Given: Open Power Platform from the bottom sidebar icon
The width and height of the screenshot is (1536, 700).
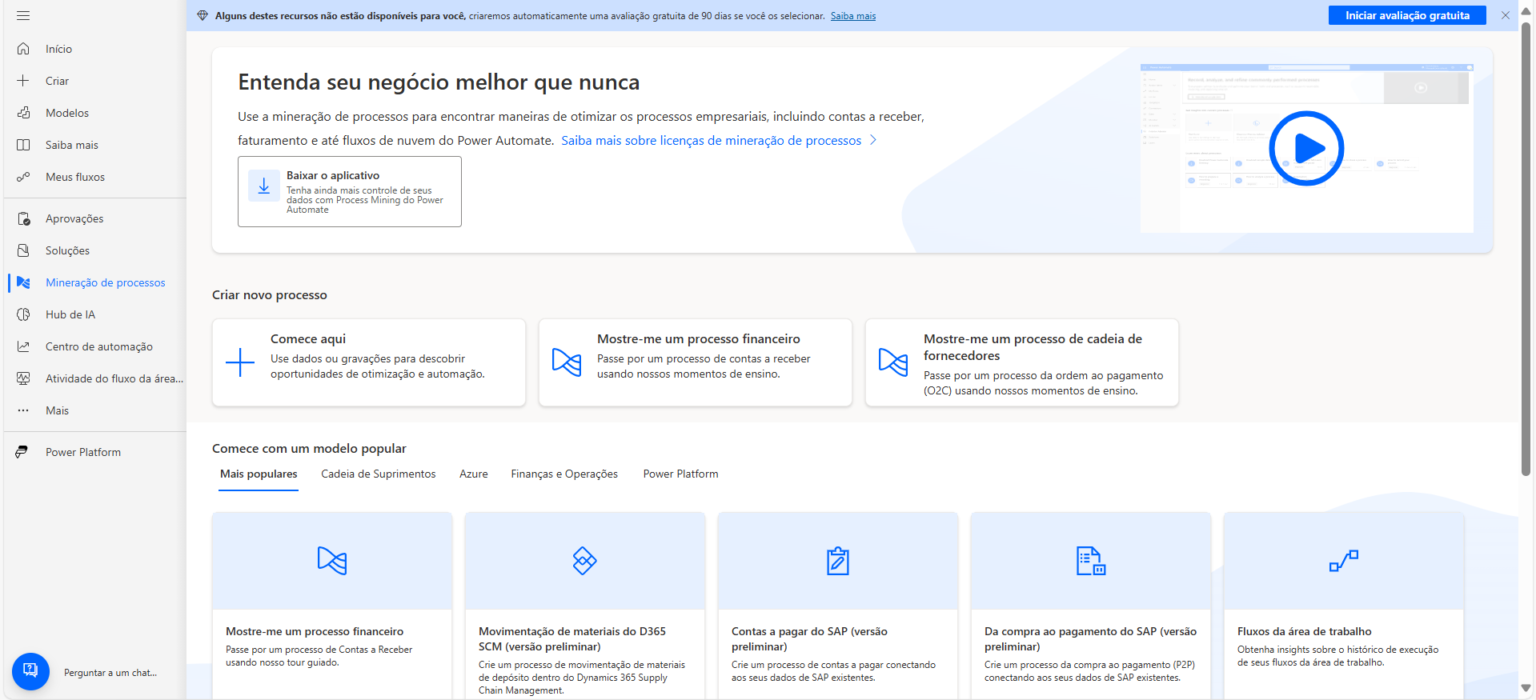Looking at the screenshot, I should click(22, 451).
